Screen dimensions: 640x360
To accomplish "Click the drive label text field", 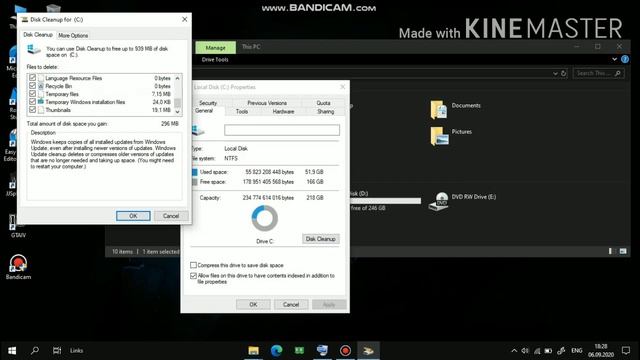I will 282,130.
